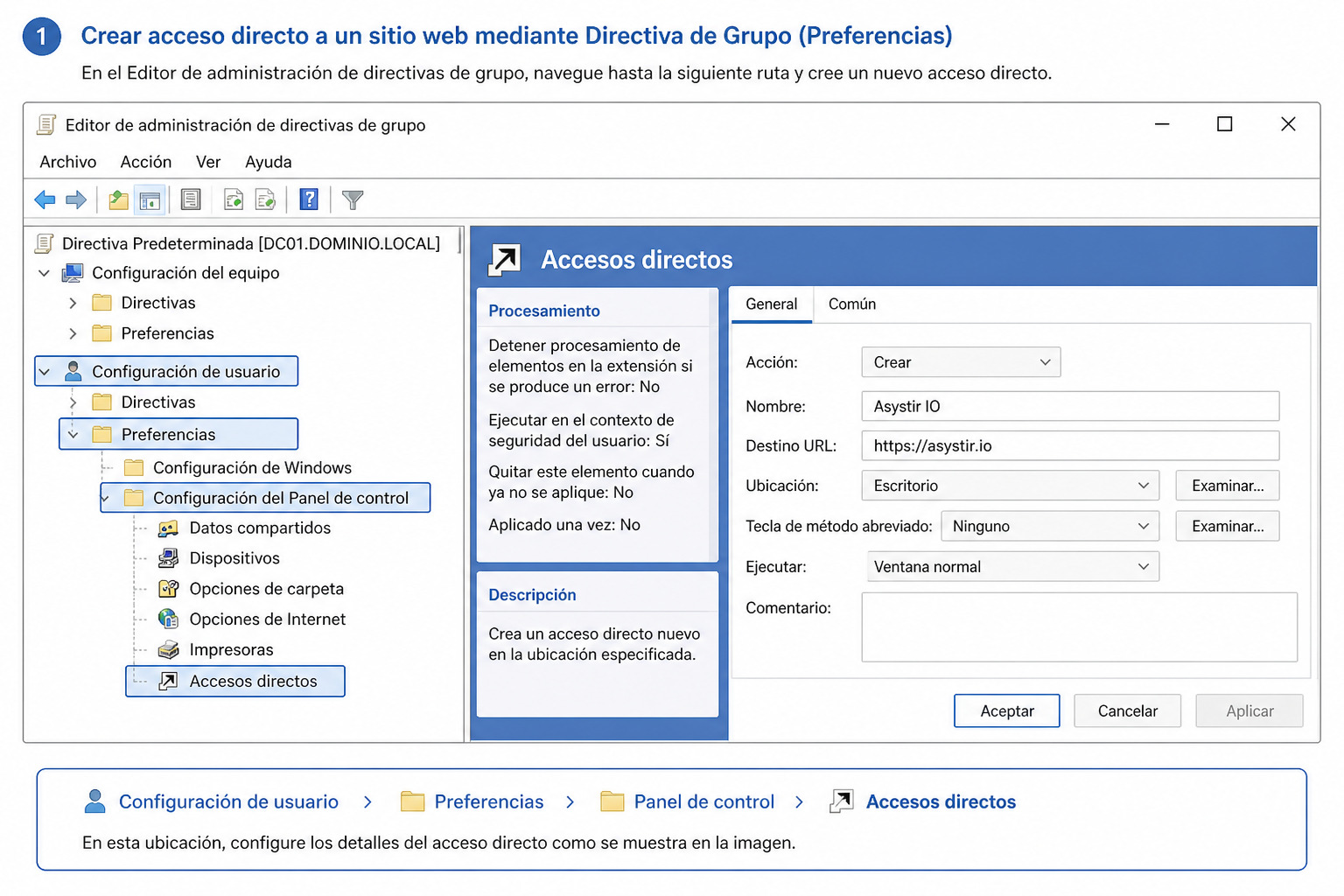Collapse the Configuración de usuario node

pos(44,371)
